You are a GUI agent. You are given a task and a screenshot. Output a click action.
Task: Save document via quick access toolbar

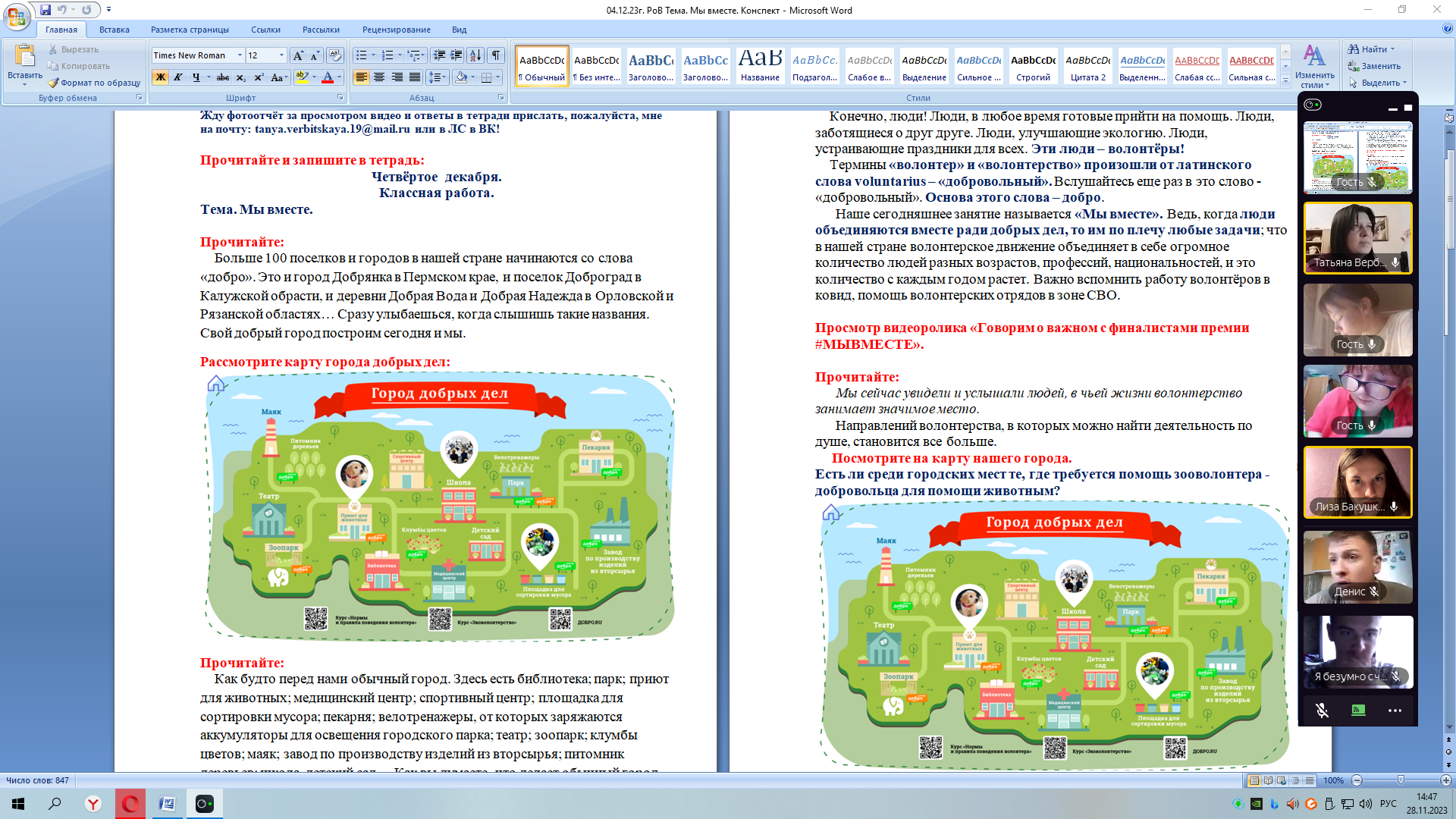pyautogui.click(x=45, y=10)
